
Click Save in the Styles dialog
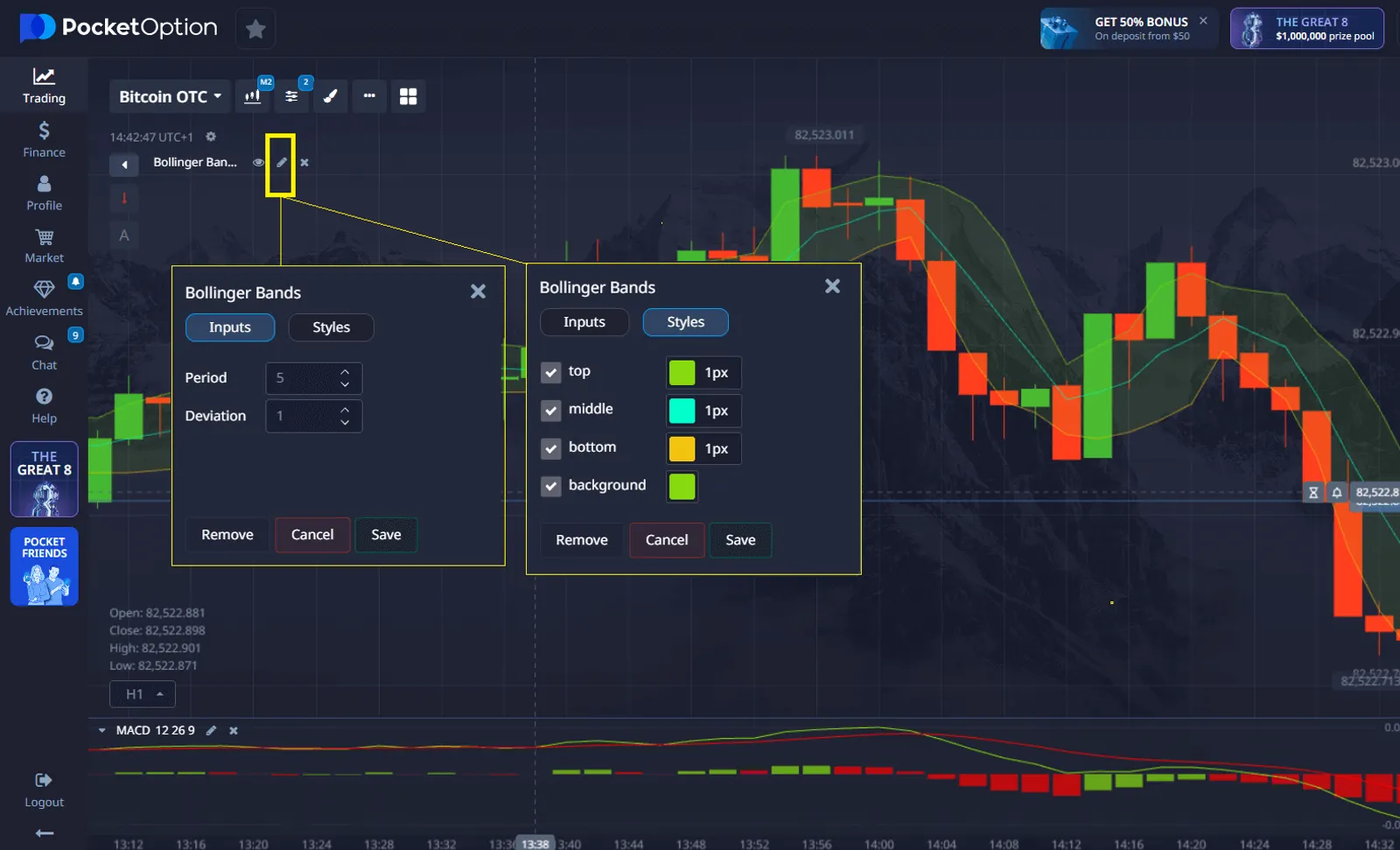tap(739, 540)
